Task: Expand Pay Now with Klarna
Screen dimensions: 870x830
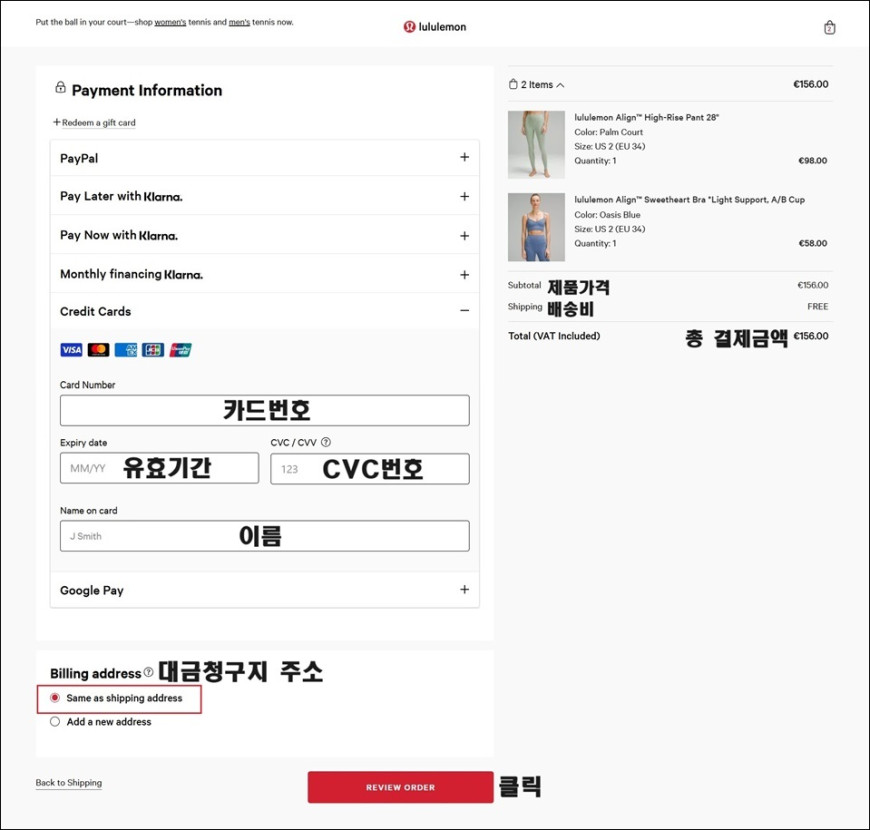Action: [x=265, y=235]
